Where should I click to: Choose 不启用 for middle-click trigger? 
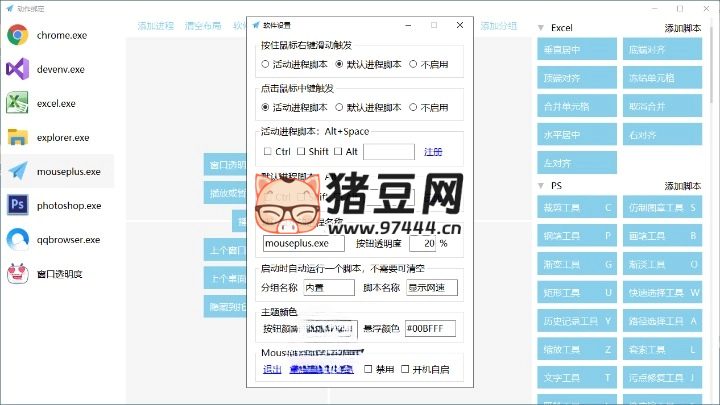413,107
